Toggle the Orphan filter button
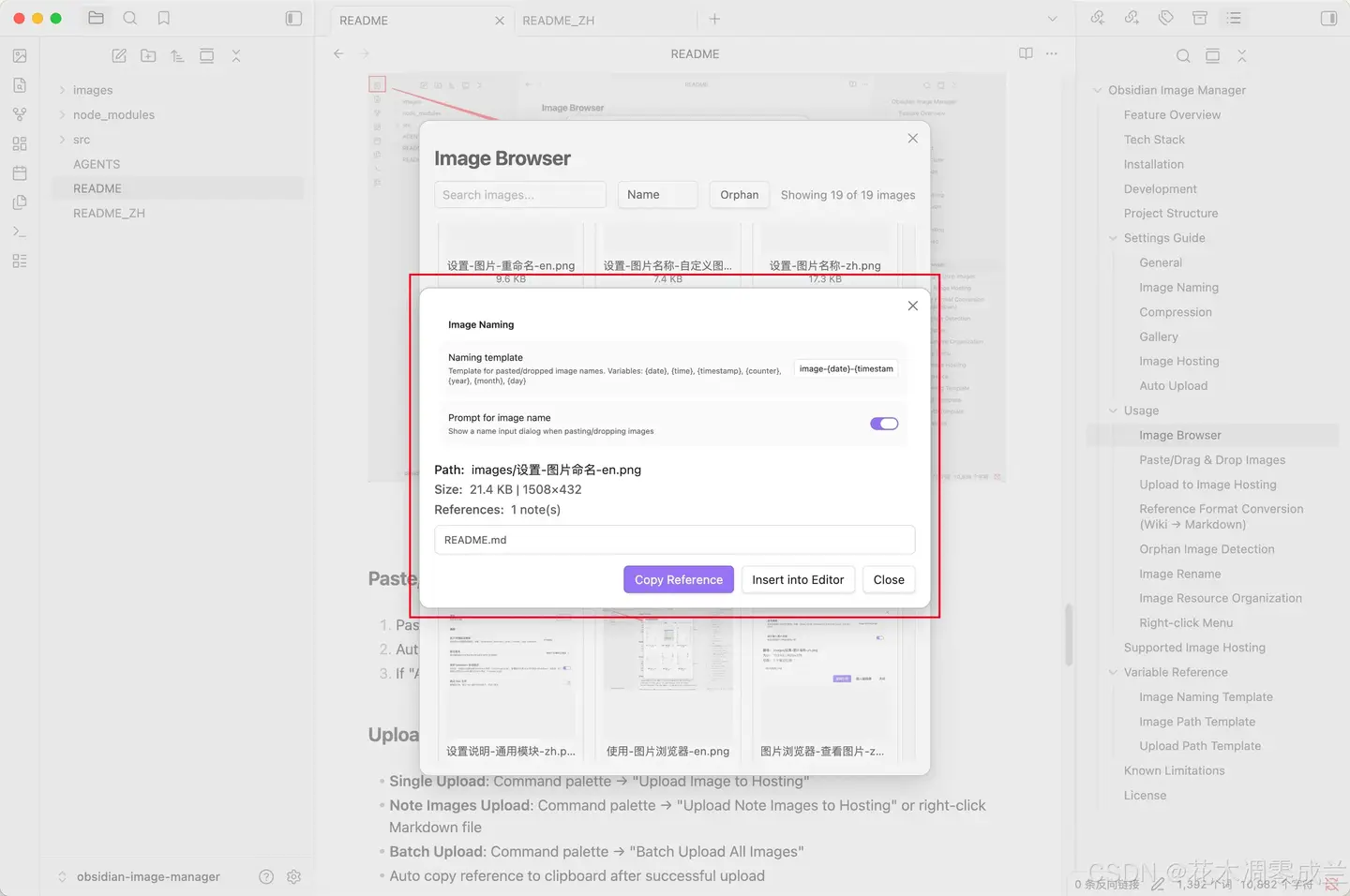The image size is (1350, 896). [739, 194]
